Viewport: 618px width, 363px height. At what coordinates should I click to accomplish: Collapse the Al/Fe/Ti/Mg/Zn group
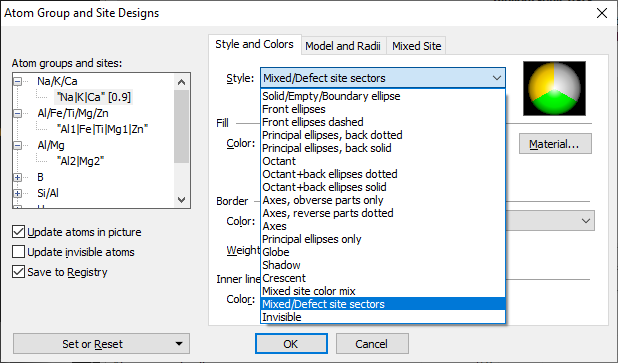click(x=18, y=114)
